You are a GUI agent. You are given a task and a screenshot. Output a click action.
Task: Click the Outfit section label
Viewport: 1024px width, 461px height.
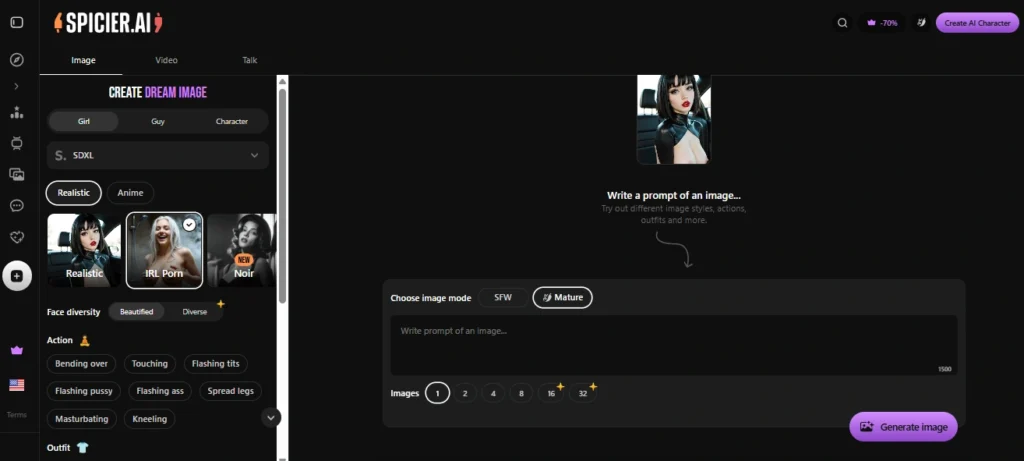point(59,448)
